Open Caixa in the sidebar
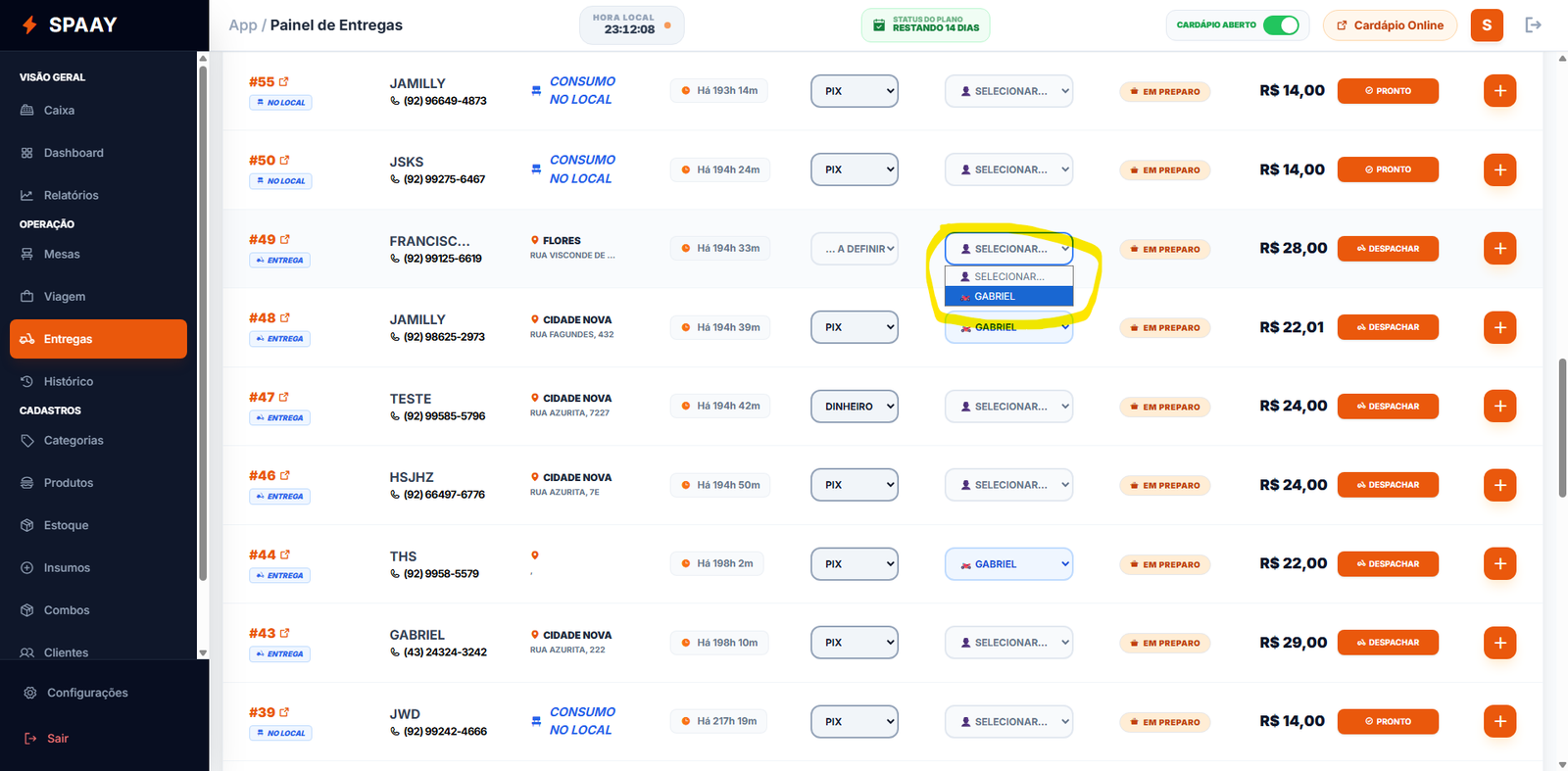 98,111
